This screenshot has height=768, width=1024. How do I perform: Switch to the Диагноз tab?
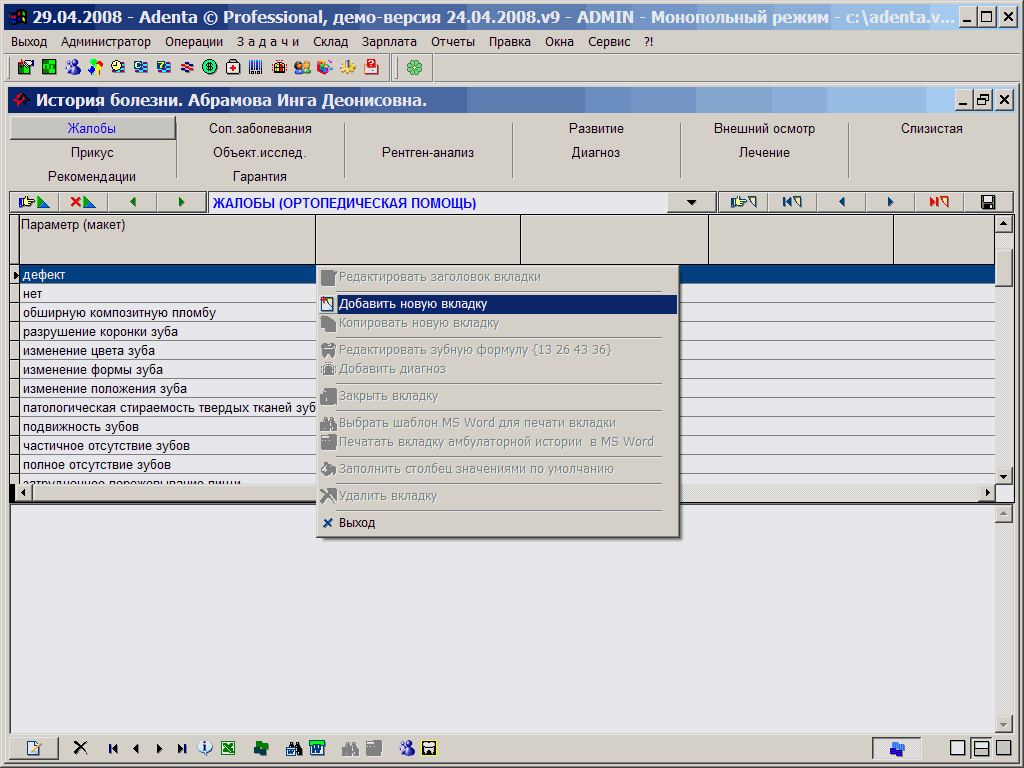coord(596,153)
